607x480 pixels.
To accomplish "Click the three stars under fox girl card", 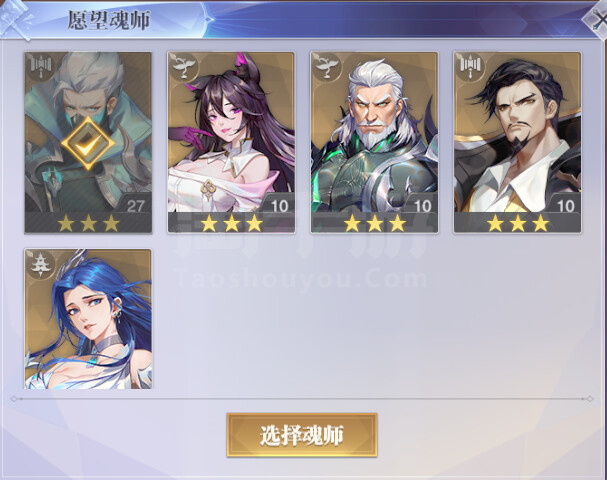I will pyautogui.click(x=231, y=223).
